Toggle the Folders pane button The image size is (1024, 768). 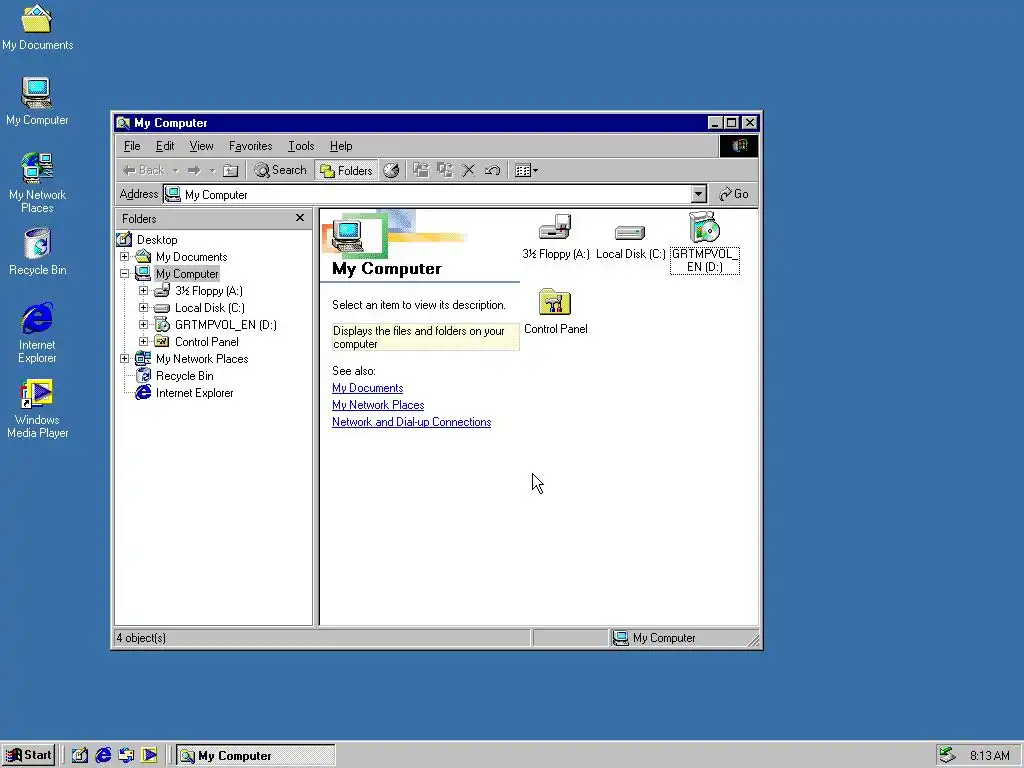pyautogui.click(x=346, y=170)
